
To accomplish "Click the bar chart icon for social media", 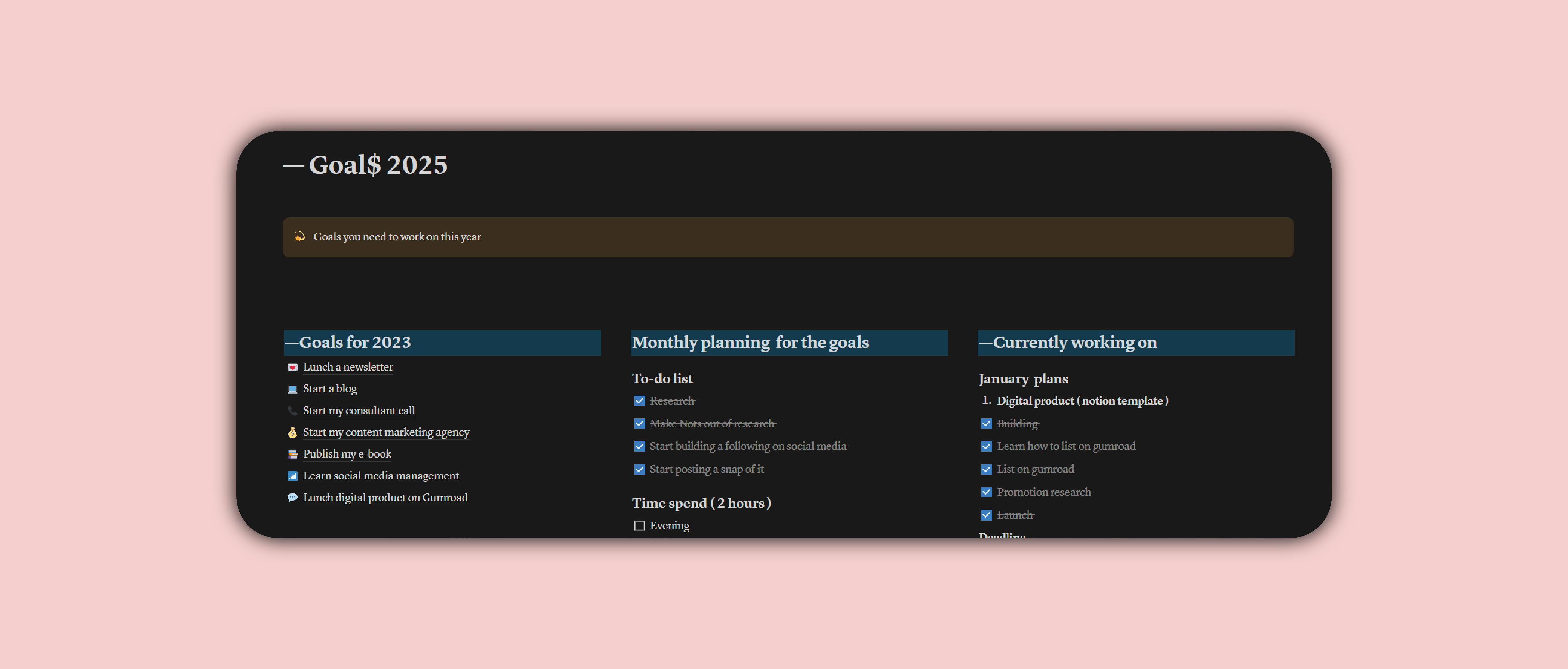I will pyautogui.click(x=292, y=476).
